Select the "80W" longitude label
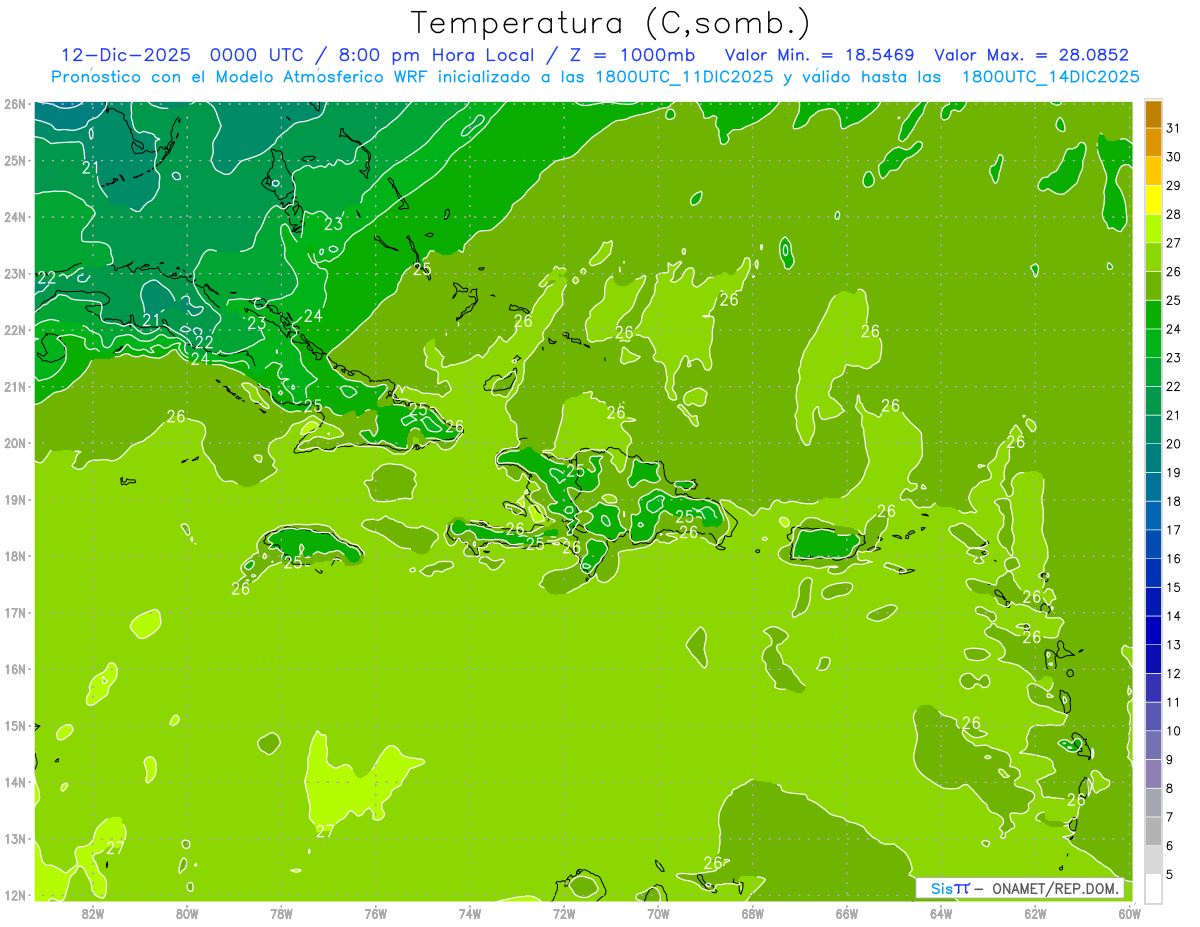Screen dimensions: 1200x927 tap(187, 913)
